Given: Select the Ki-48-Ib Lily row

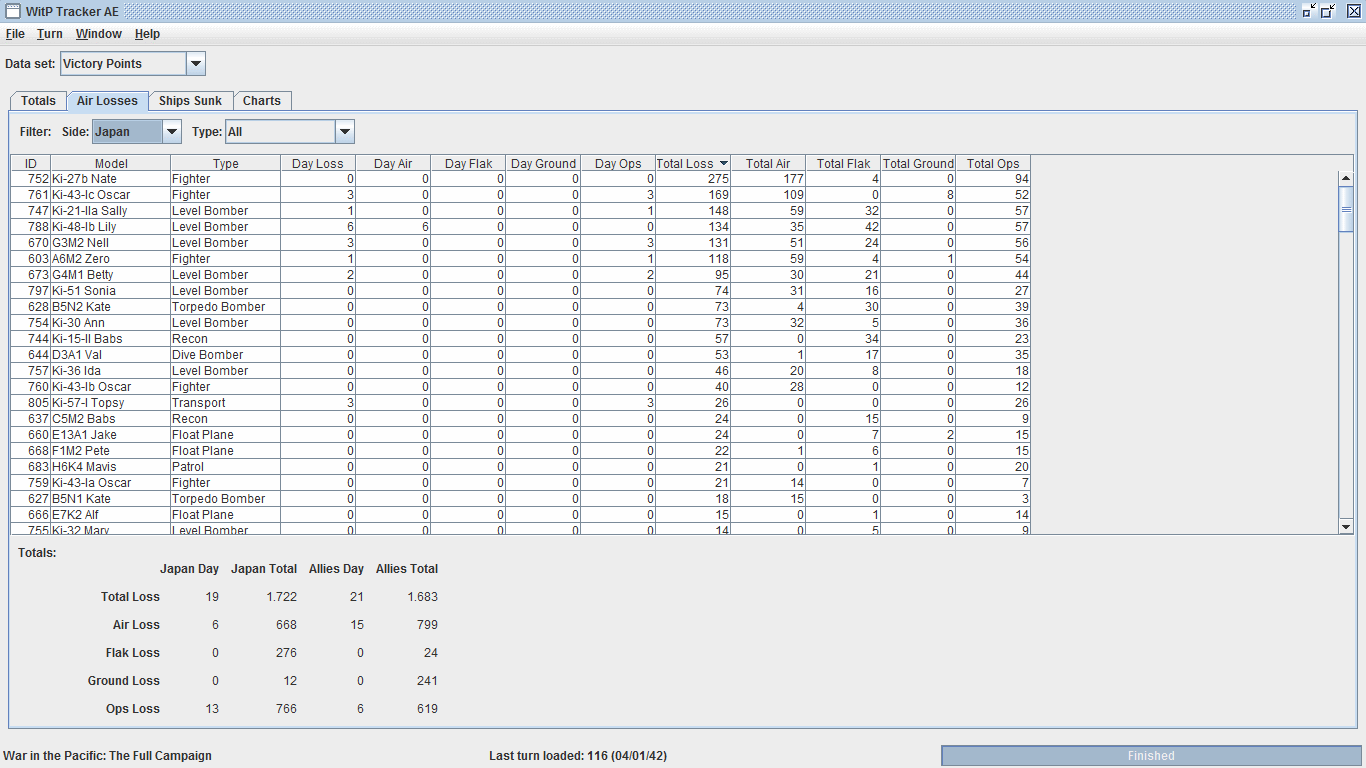Looking at the screenshot, I should [521, 227].
